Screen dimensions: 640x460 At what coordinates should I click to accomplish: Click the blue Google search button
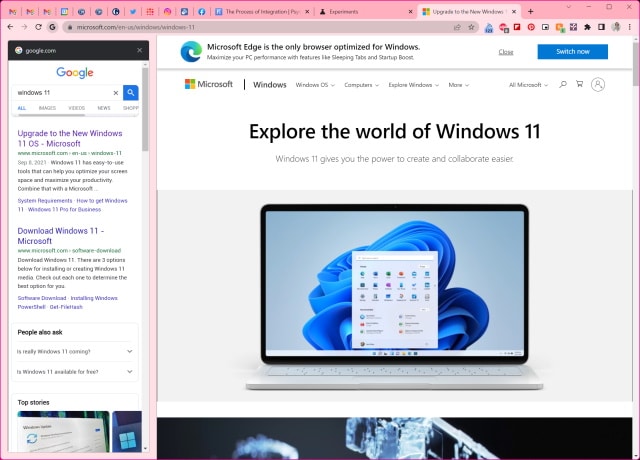coord(131,92)
